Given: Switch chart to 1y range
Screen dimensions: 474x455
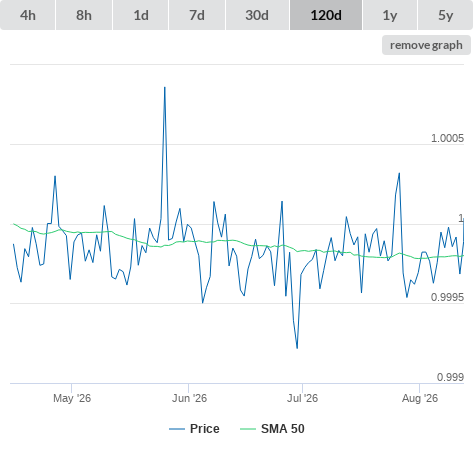Looking at the screenshot, I should coord(390,15).
